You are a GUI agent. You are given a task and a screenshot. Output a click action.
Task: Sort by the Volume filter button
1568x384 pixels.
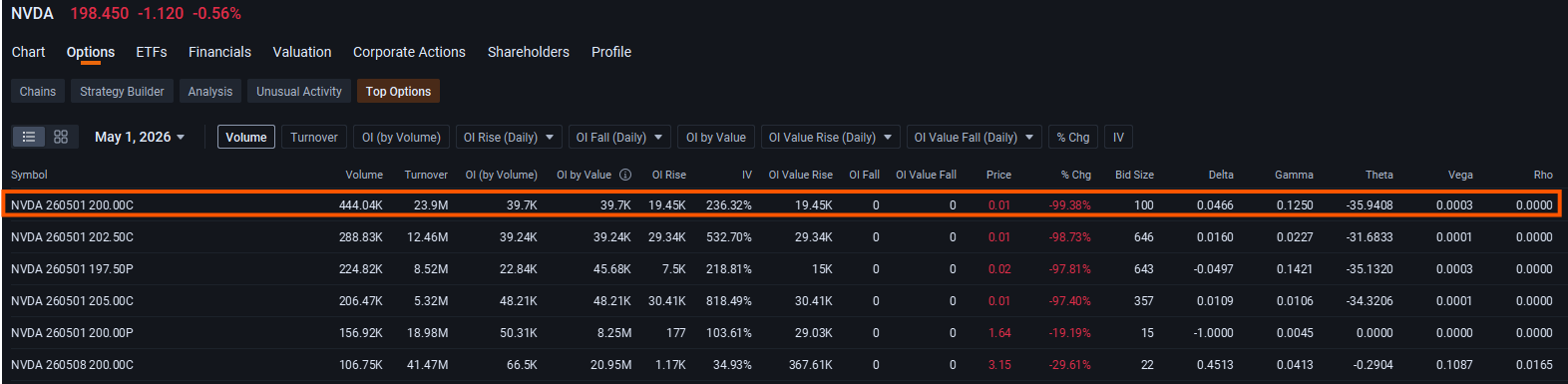(x=246, y=137)
